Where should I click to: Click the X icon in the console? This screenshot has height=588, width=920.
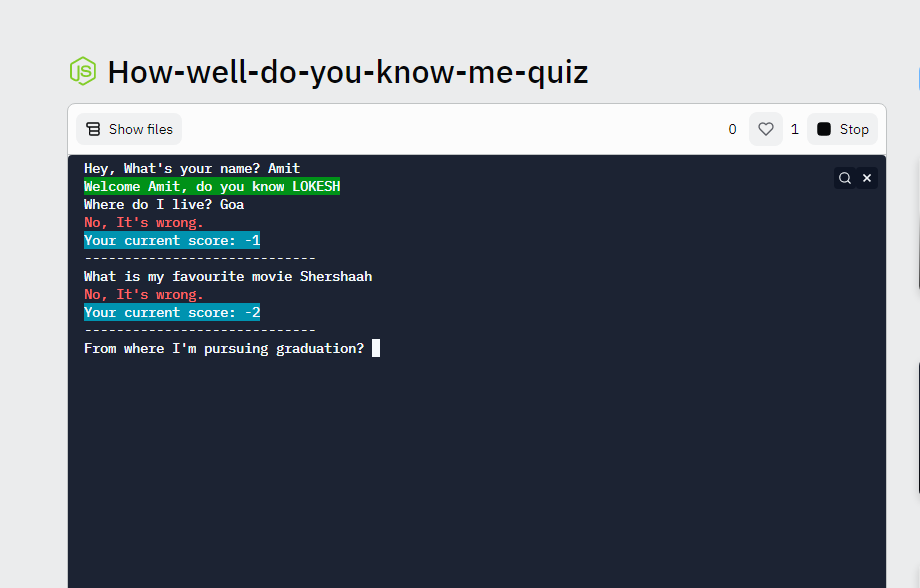867,178
